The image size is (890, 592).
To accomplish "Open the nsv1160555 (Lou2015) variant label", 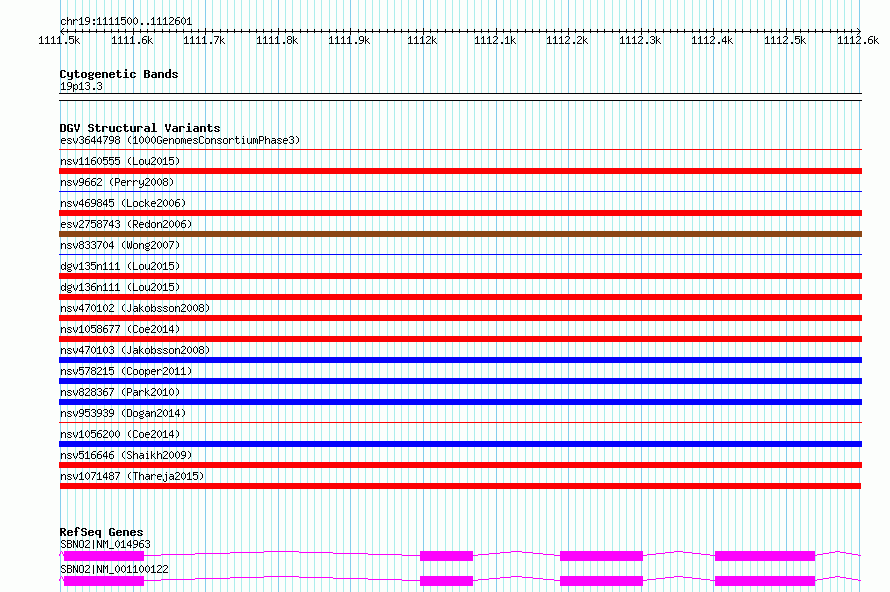I will point(120,161).
